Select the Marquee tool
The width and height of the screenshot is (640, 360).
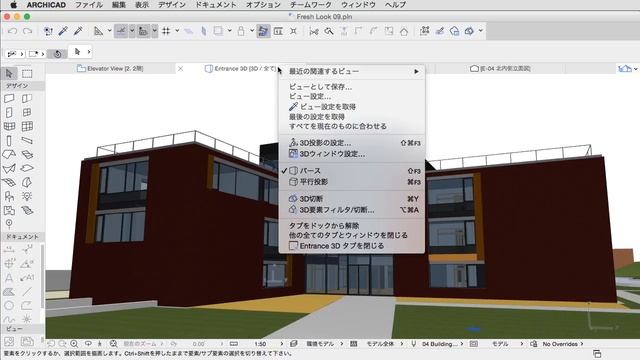coord(27,73)
